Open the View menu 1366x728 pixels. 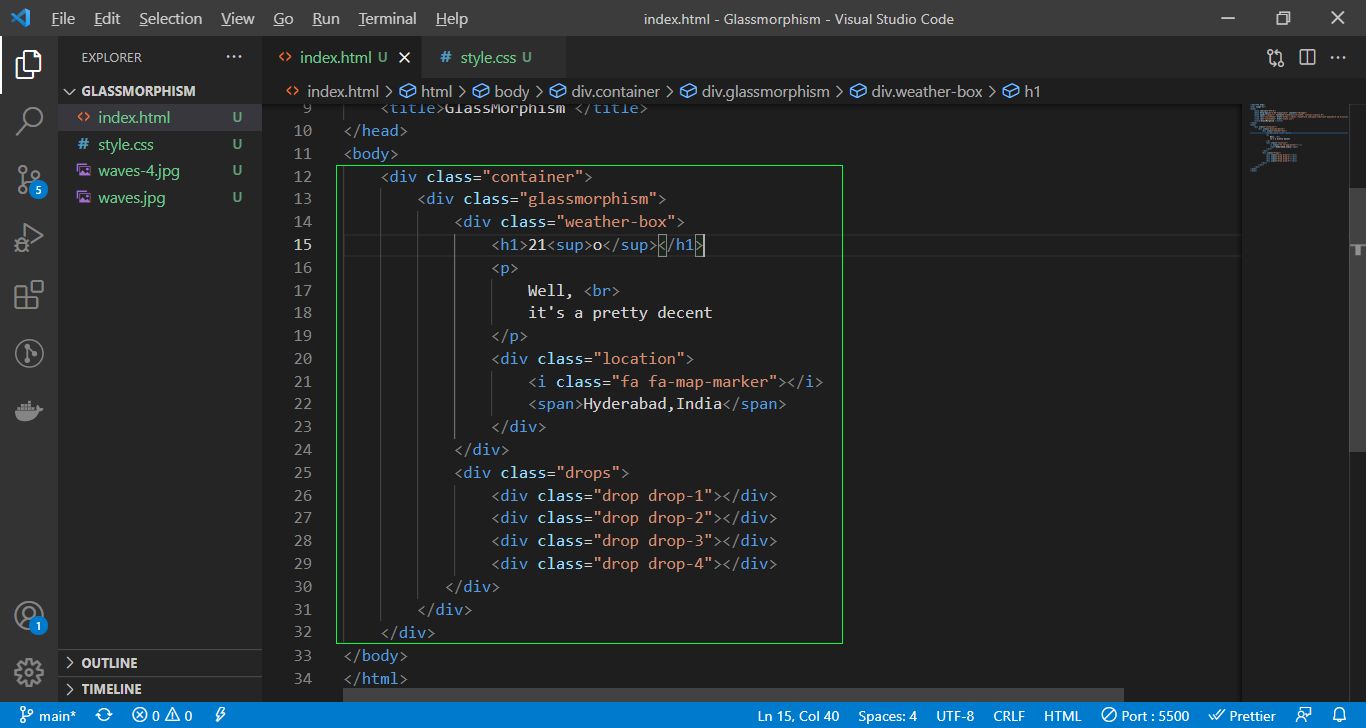(237, 19)
